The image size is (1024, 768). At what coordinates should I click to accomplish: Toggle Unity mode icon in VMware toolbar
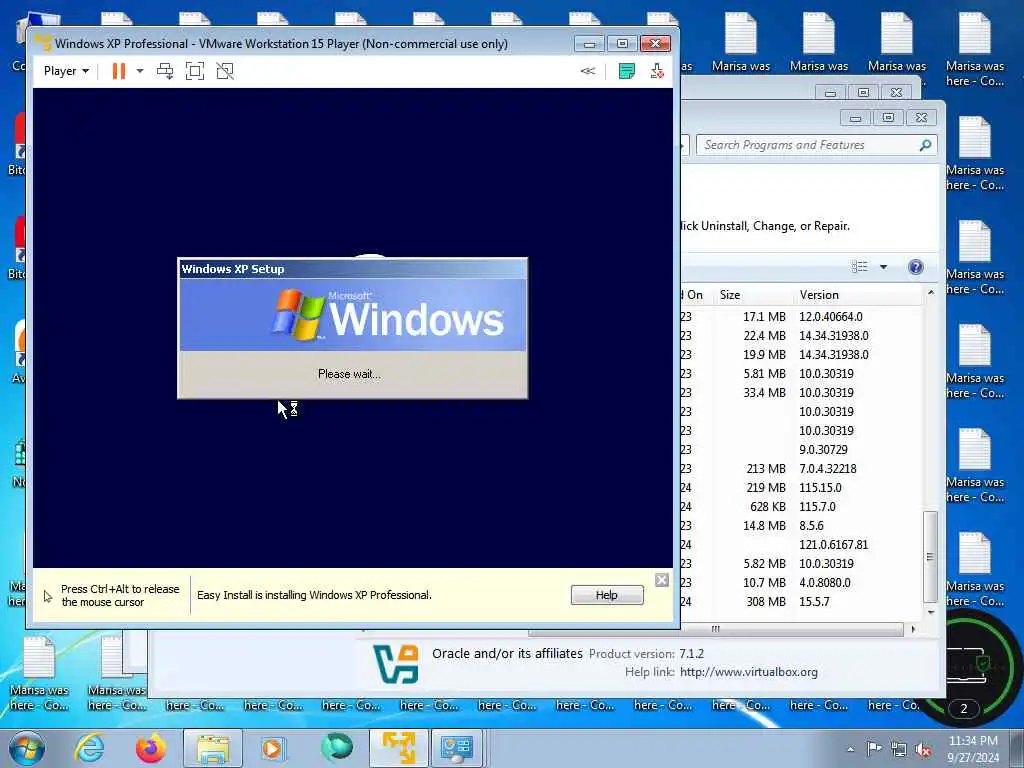click(x=225, y=71)
